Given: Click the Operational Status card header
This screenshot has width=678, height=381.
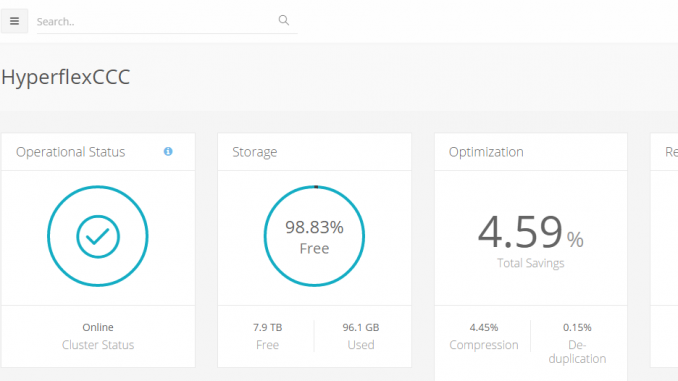Looking at the screenshot, I should [98, 152].
